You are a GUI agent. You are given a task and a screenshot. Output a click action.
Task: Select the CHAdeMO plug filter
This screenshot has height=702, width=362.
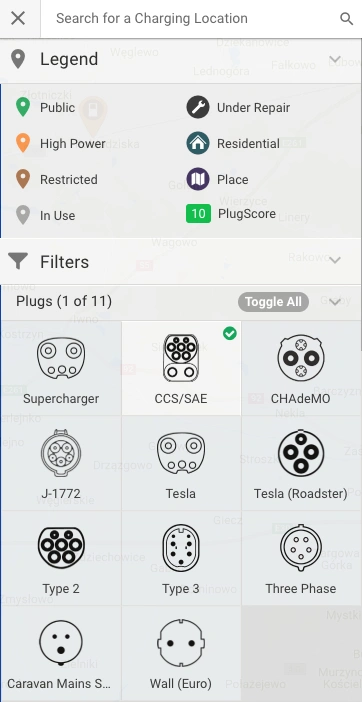pyautogui.click(x=301, y=368)
